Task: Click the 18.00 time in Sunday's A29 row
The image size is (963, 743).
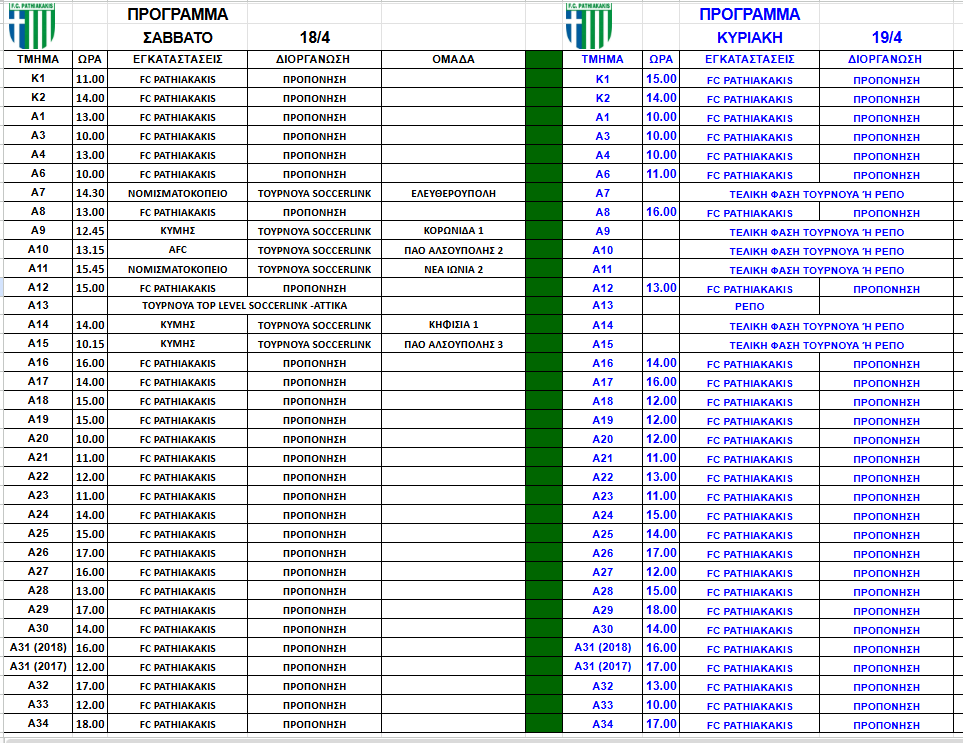Action: click(661, 610)
